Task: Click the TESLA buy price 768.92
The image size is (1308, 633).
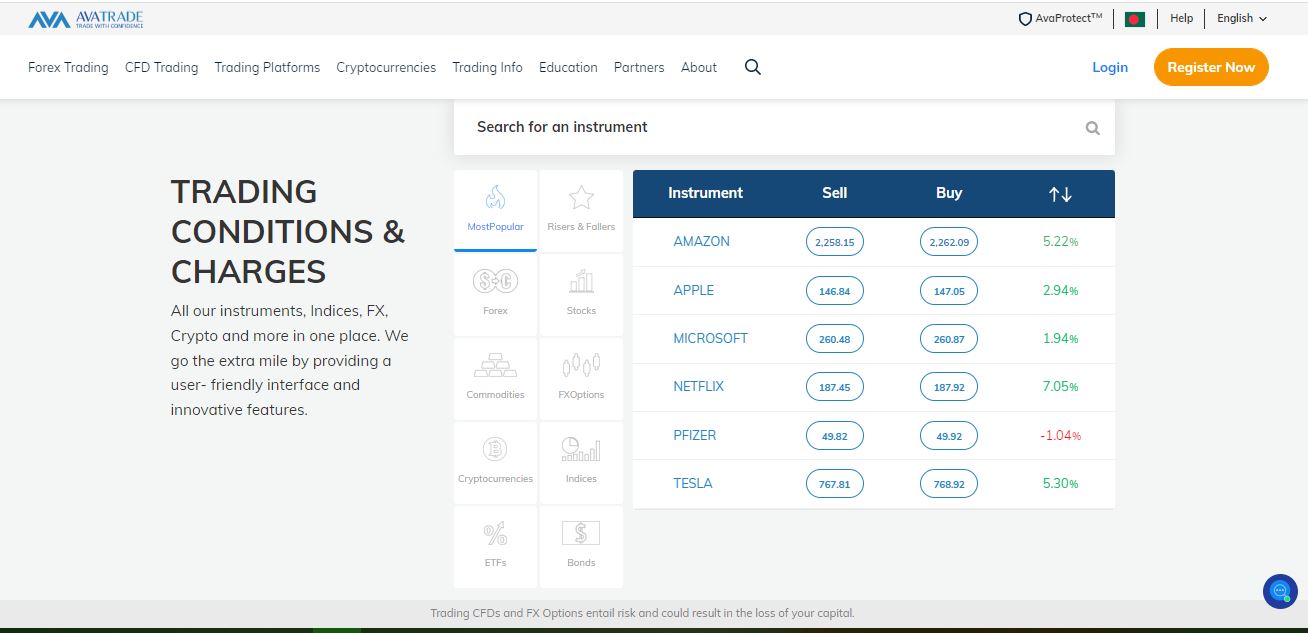Action: click(x=949, y=484)
